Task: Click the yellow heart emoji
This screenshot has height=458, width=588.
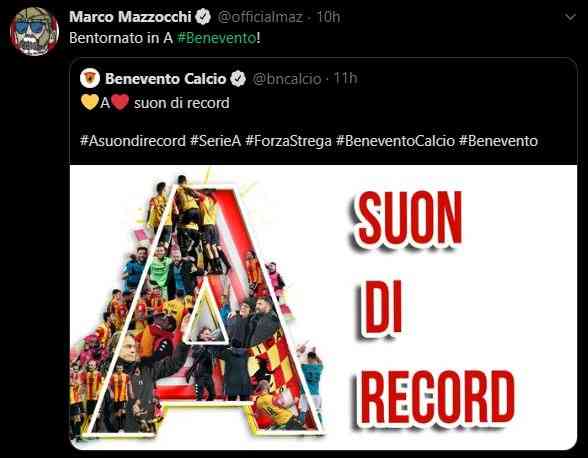Action: point(90,102)
